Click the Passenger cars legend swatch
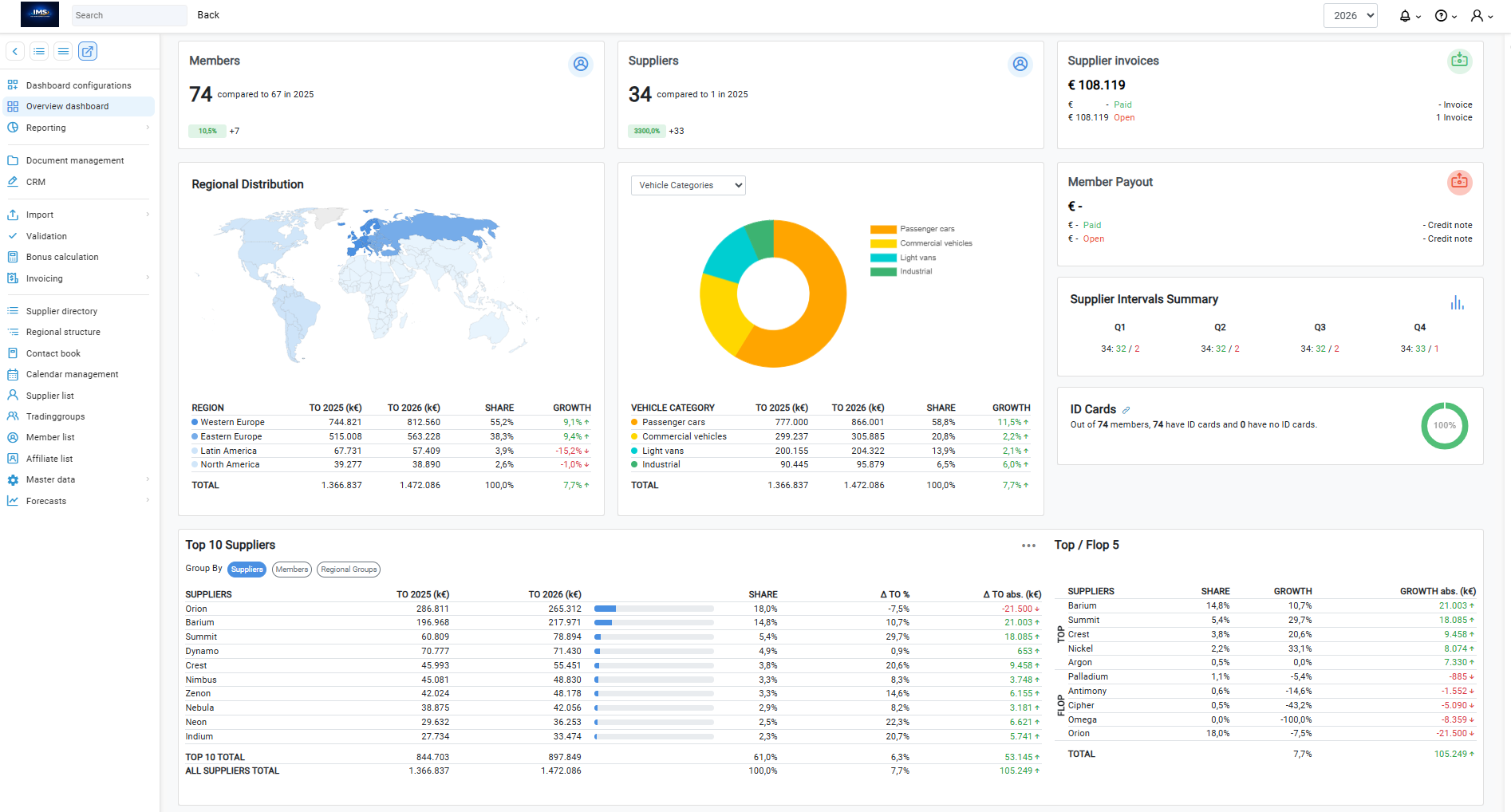Viewport: 1511px width, 812px height. coord(883,229)
